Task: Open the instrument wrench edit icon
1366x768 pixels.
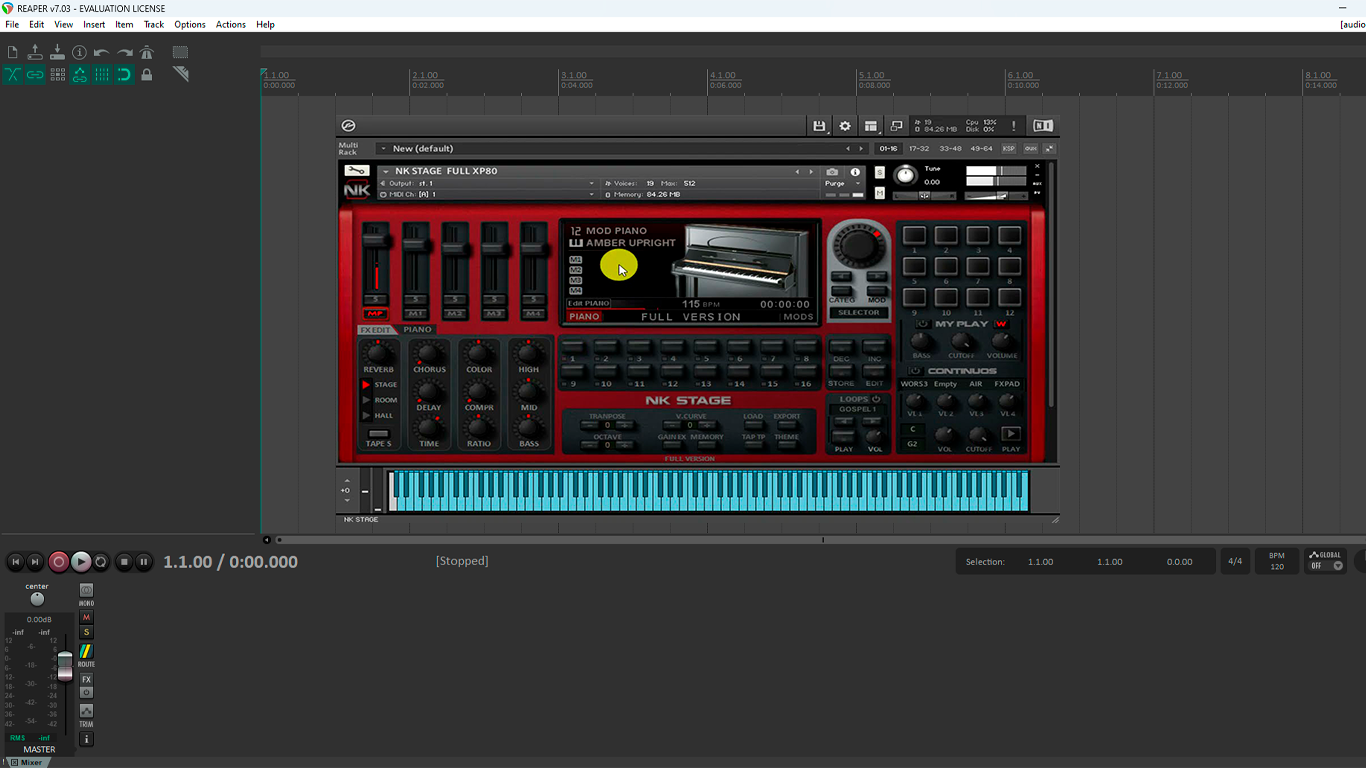Action: click(x=357, y=171)
